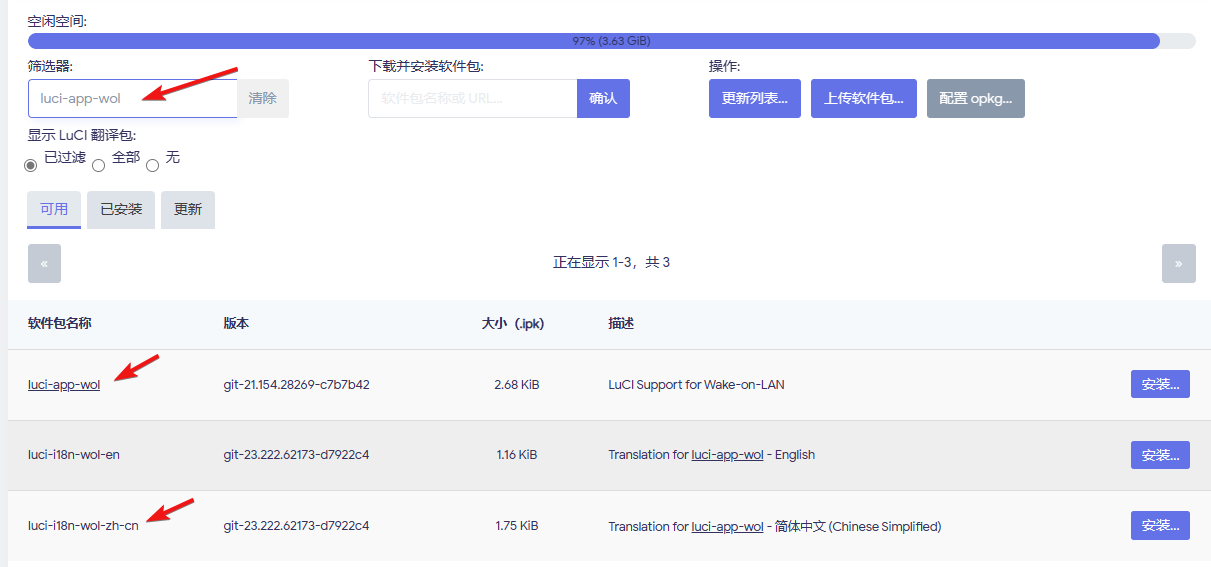Install the luci-i18n-wol-en package

[x=1160, y=455]
